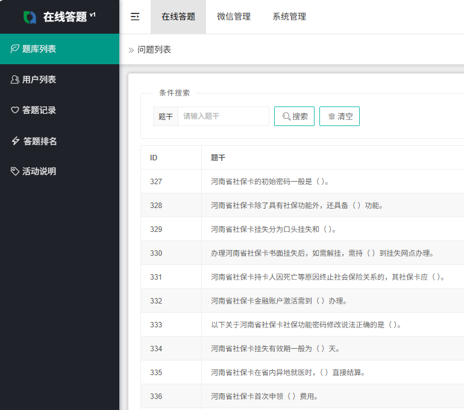This screenshot has width=465, height=410.
Task: Open 题库列表 in the sidebar
Action: (x=59, y=49)
